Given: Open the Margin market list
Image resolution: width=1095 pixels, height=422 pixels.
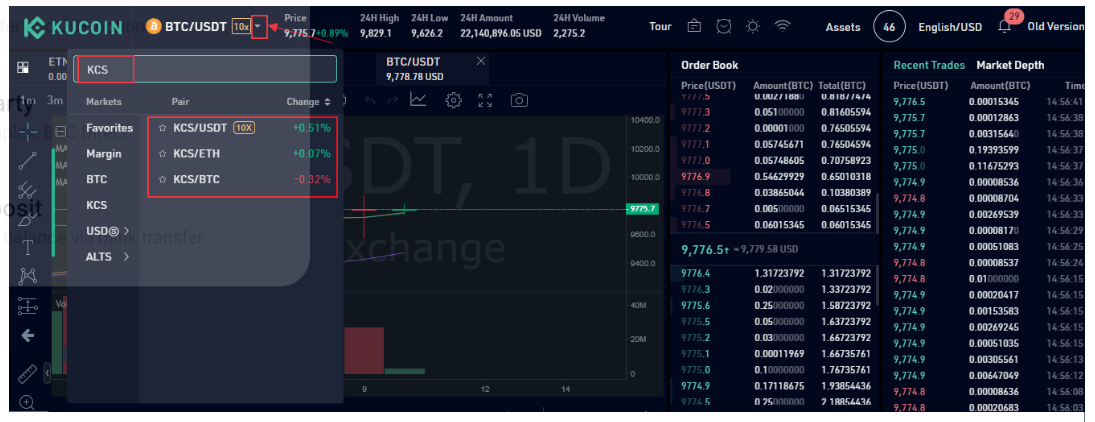Looking at the screenshot, I should point(103,154).
